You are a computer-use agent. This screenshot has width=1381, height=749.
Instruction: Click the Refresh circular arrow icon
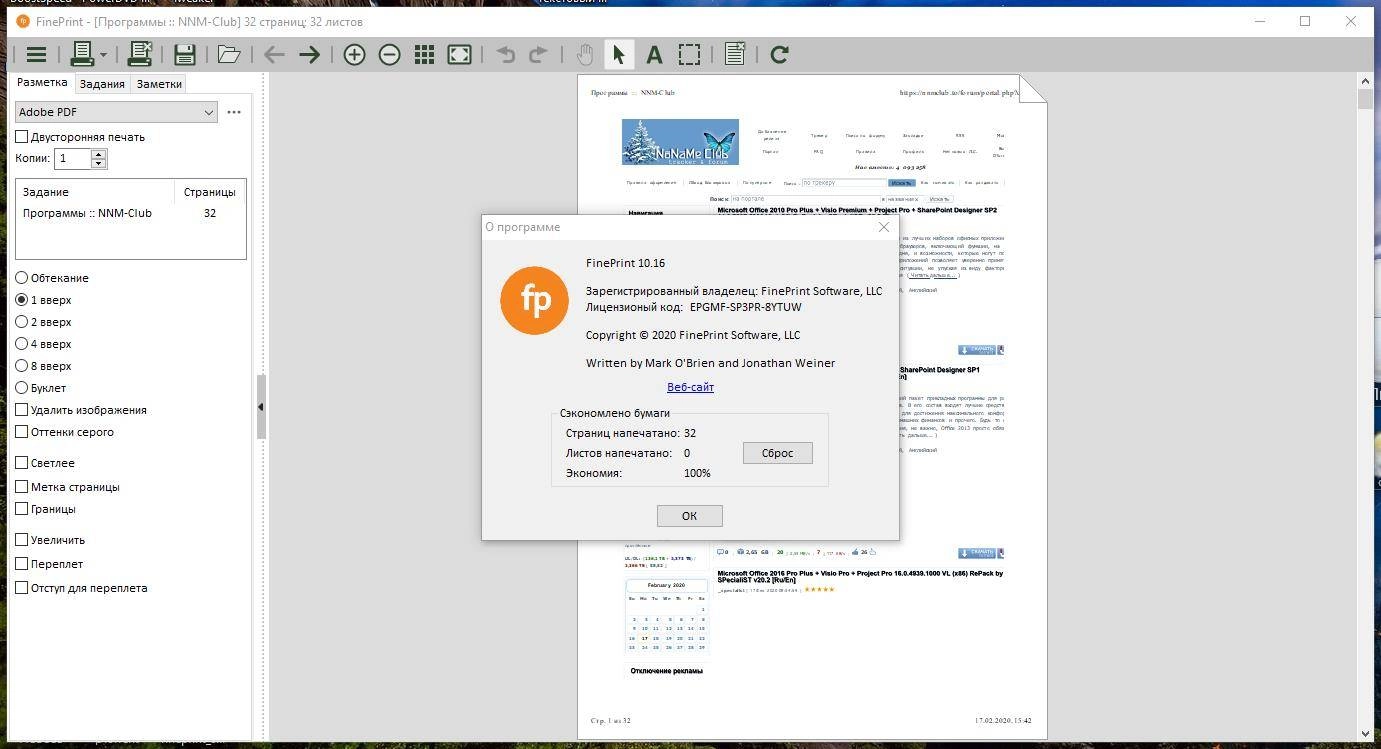(x=780, y=55)
